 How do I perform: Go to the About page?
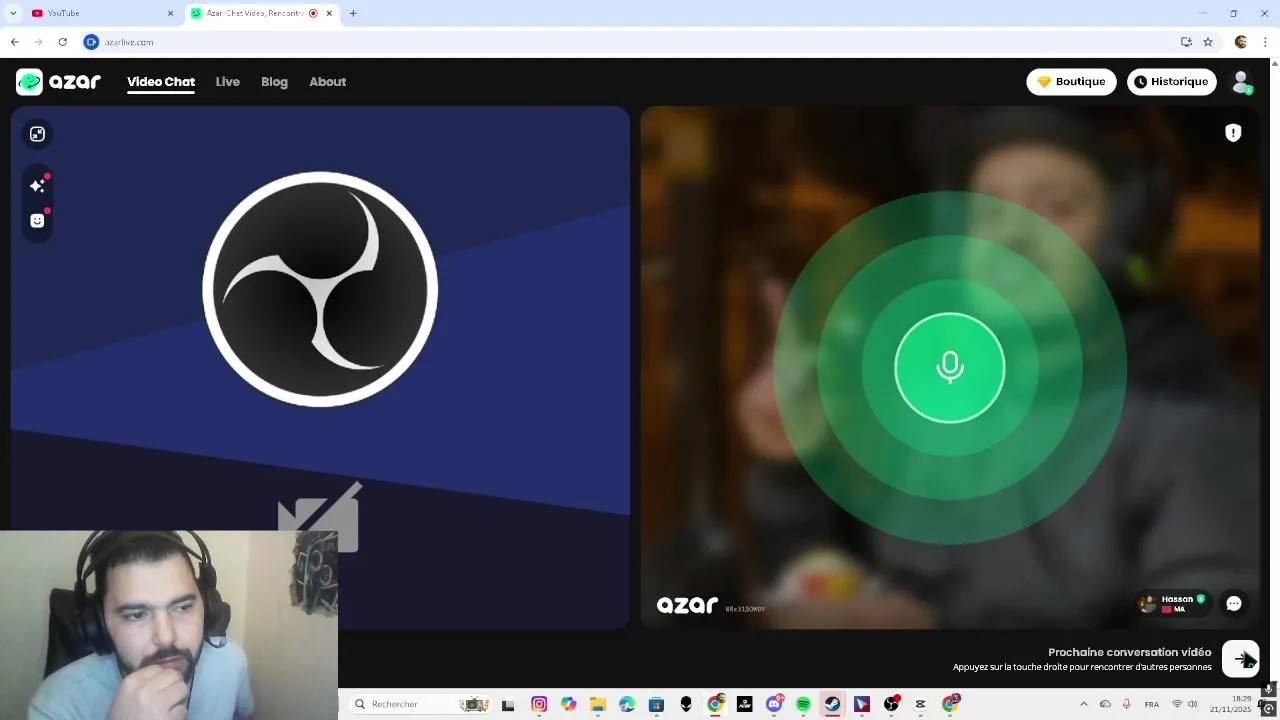(327, 82)
